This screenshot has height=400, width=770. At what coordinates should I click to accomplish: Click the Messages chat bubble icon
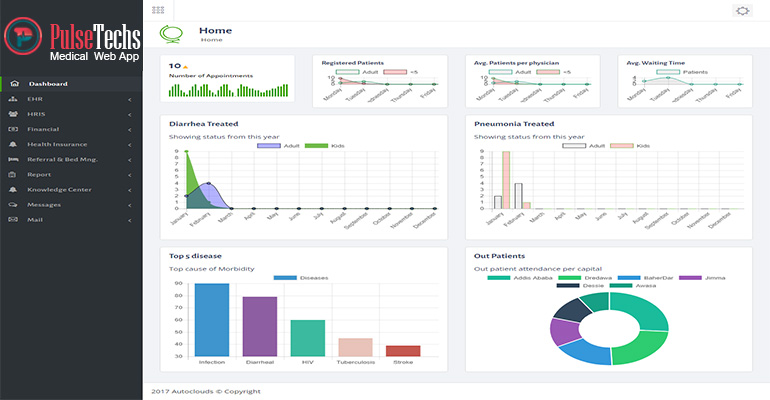click(x=13, y=204)
